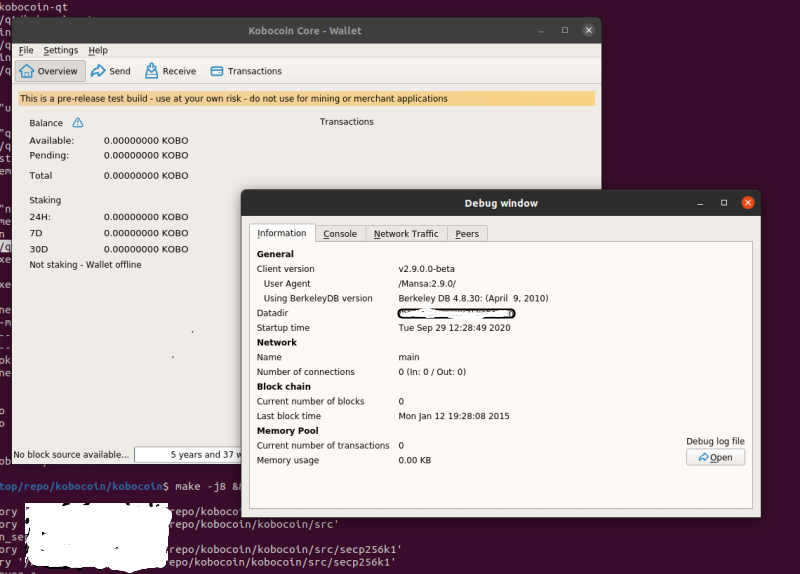
Task: Select the memory usage value 0.00 KB
Action: pyautogui.click(x=414, y=460)
